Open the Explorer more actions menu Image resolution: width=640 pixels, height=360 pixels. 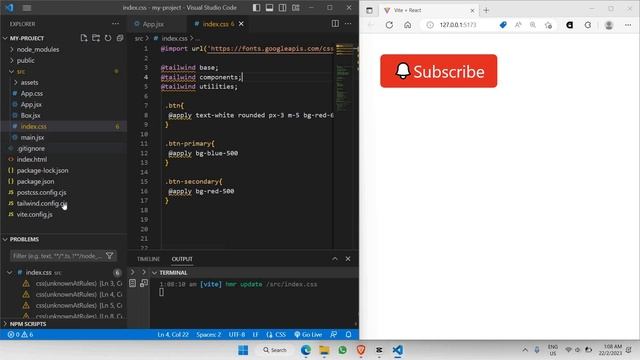click(116, 24)
